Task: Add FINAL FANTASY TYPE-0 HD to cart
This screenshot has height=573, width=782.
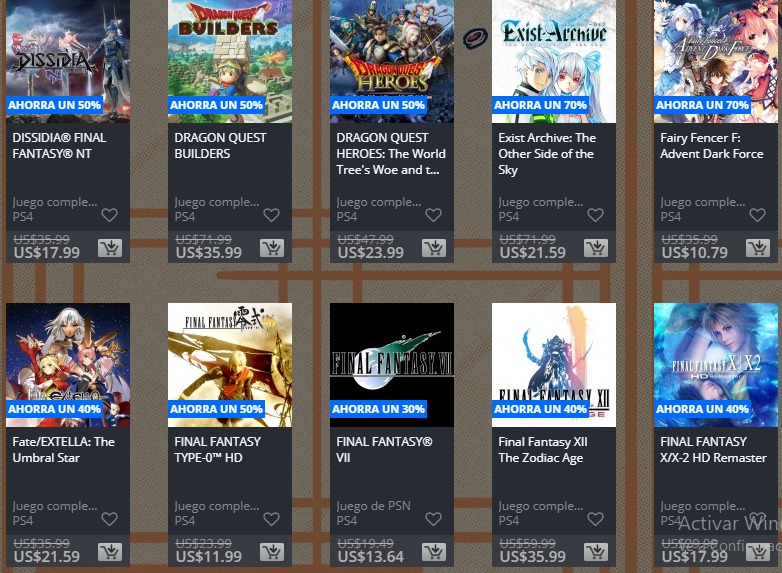Action: 272,552
